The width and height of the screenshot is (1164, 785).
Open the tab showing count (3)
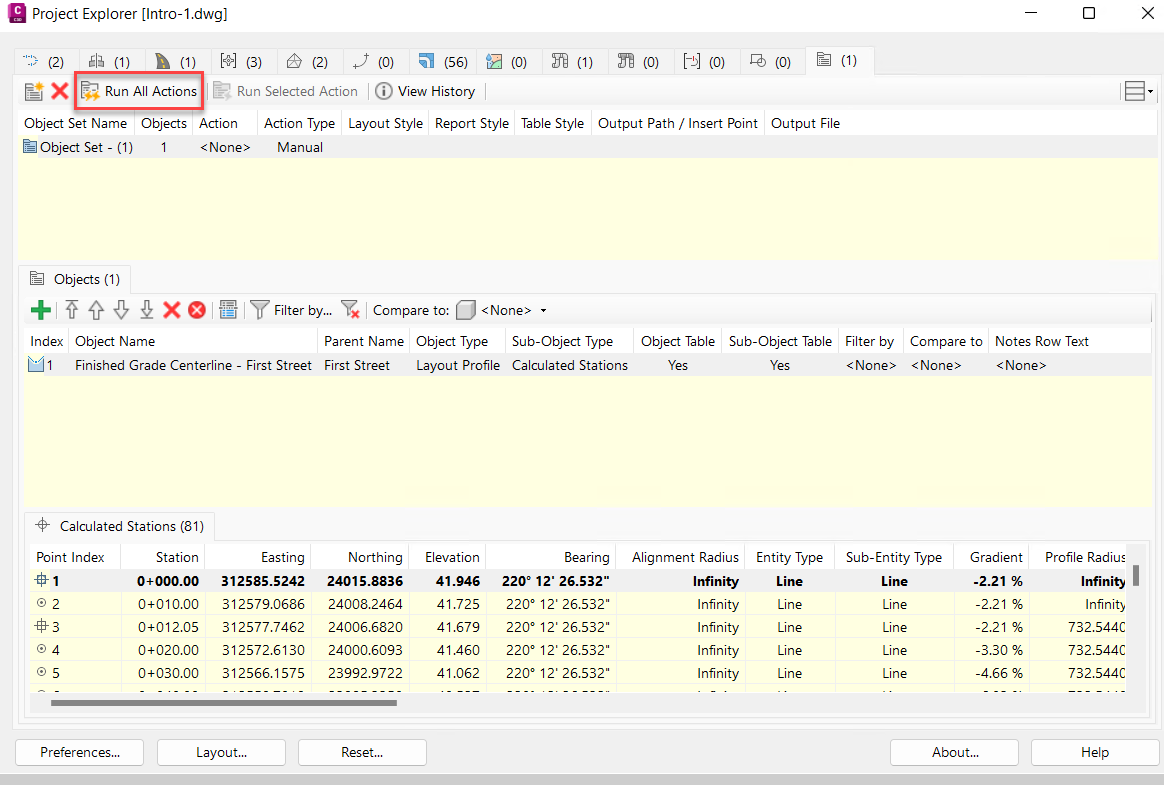pyautogui.click(x=241, y=62)
